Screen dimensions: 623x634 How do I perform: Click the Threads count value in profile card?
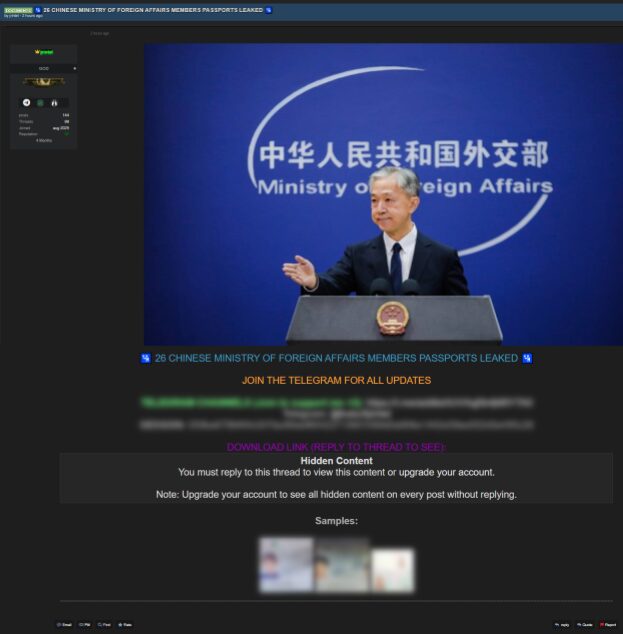pyautogui.click(x=67, y=122)
